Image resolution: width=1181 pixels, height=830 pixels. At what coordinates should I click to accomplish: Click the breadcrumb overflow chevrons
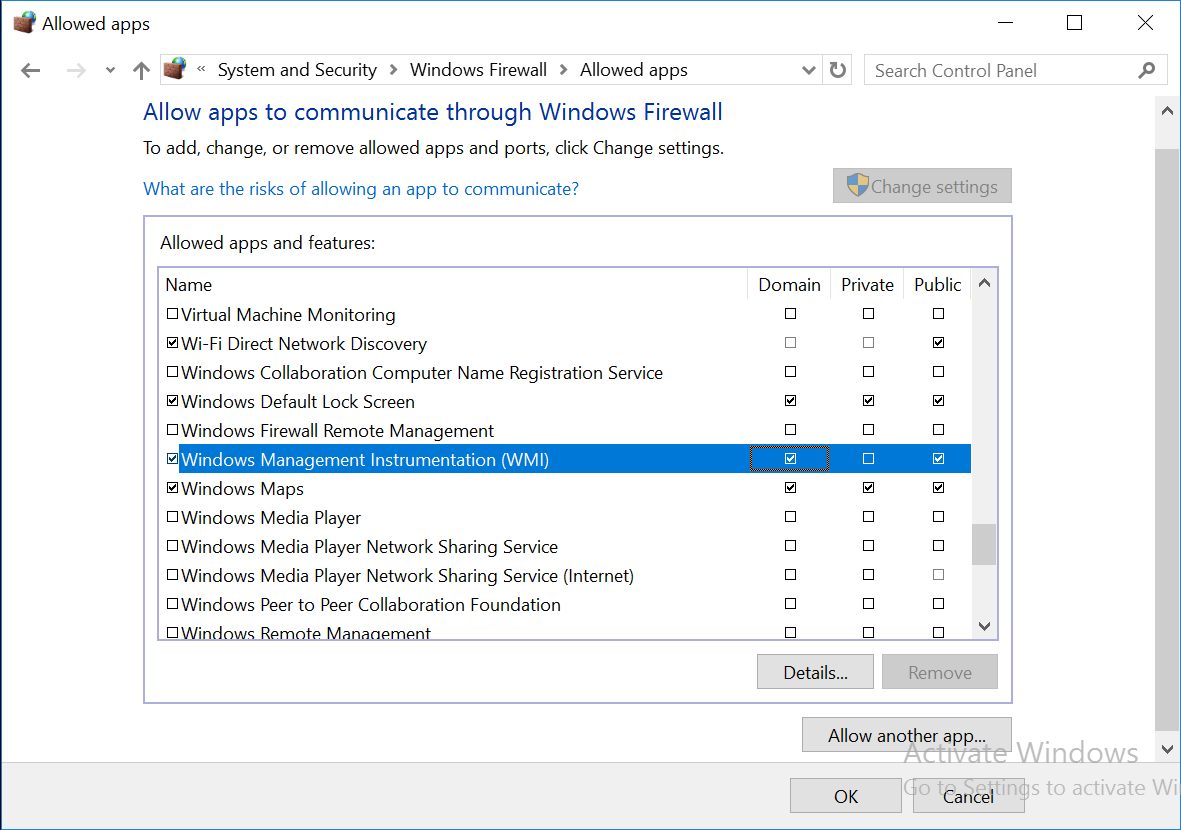click(201, 69)
